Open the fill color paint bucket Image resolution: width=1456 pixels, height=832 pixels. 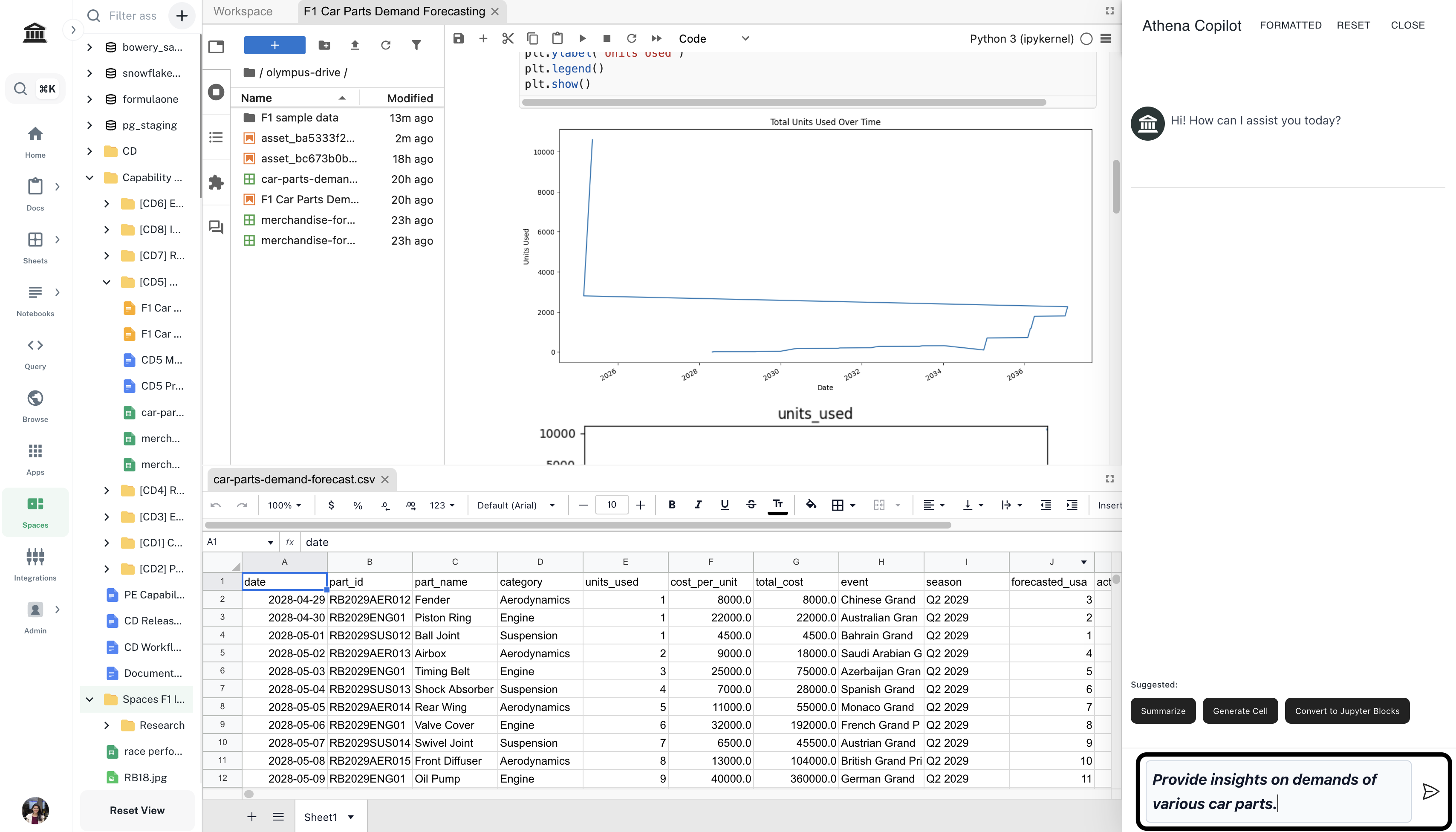(x=811, y=505)
